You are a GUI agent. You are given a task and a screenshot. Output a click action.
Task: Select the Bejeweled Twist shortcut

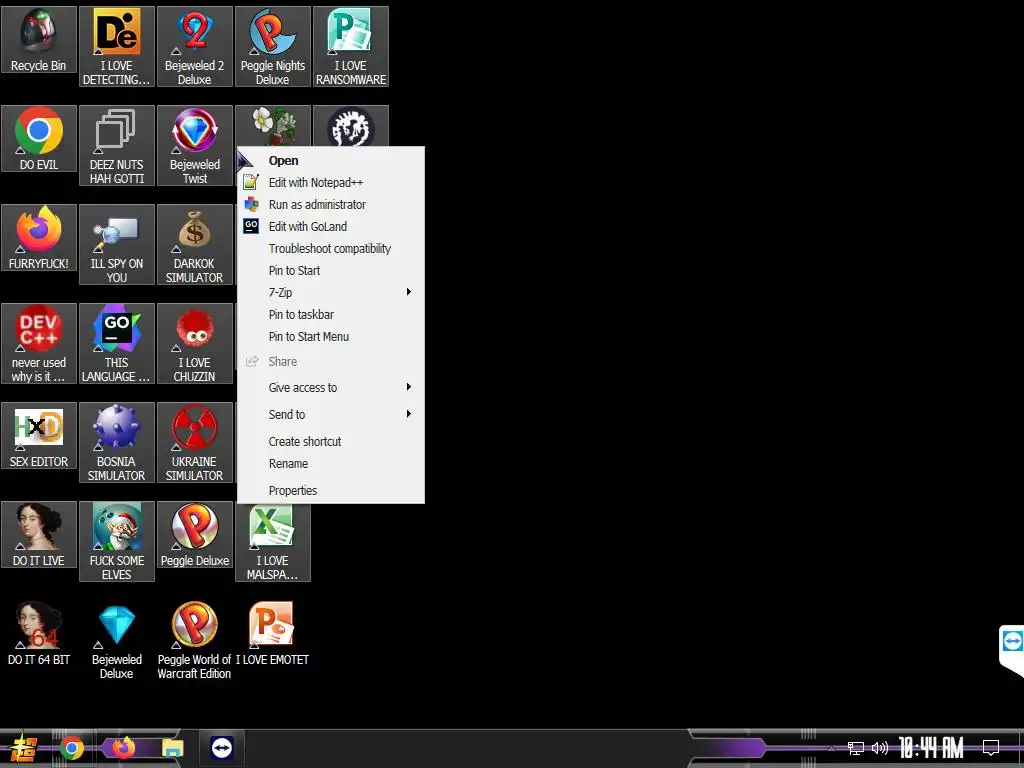pos(195,146)
